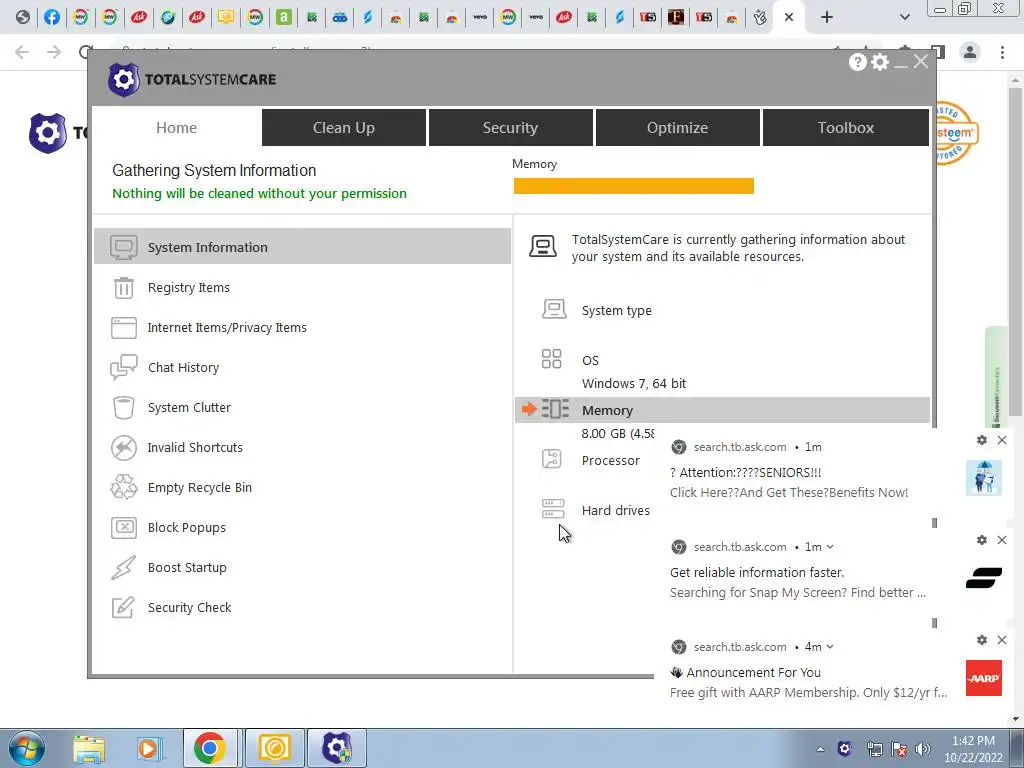Viewport: 1024px width, 768px height.
Task: Open Windows Media Player from the taskbar
Action: tap(149, 748)
